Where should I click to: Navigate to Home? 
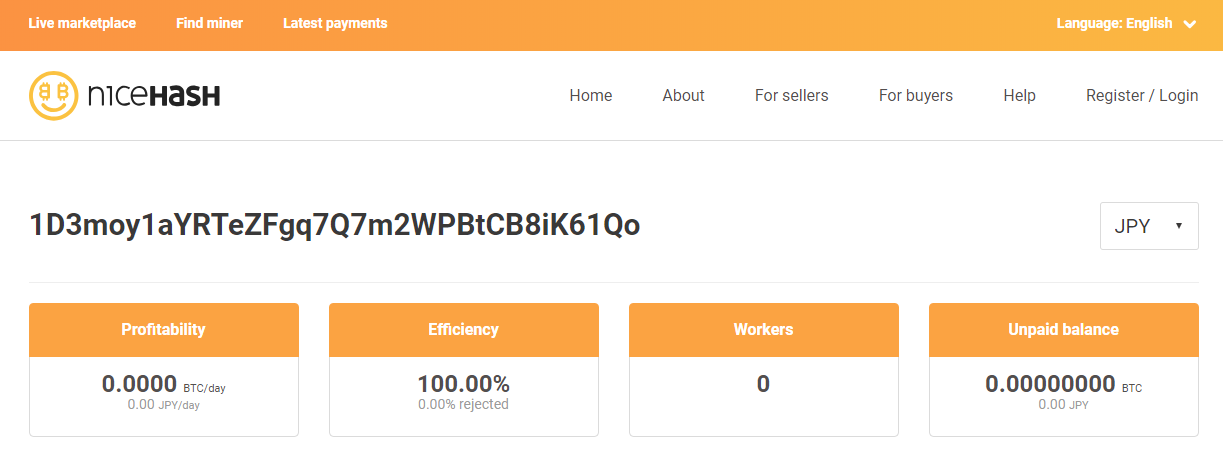click(x=590, y=96)
